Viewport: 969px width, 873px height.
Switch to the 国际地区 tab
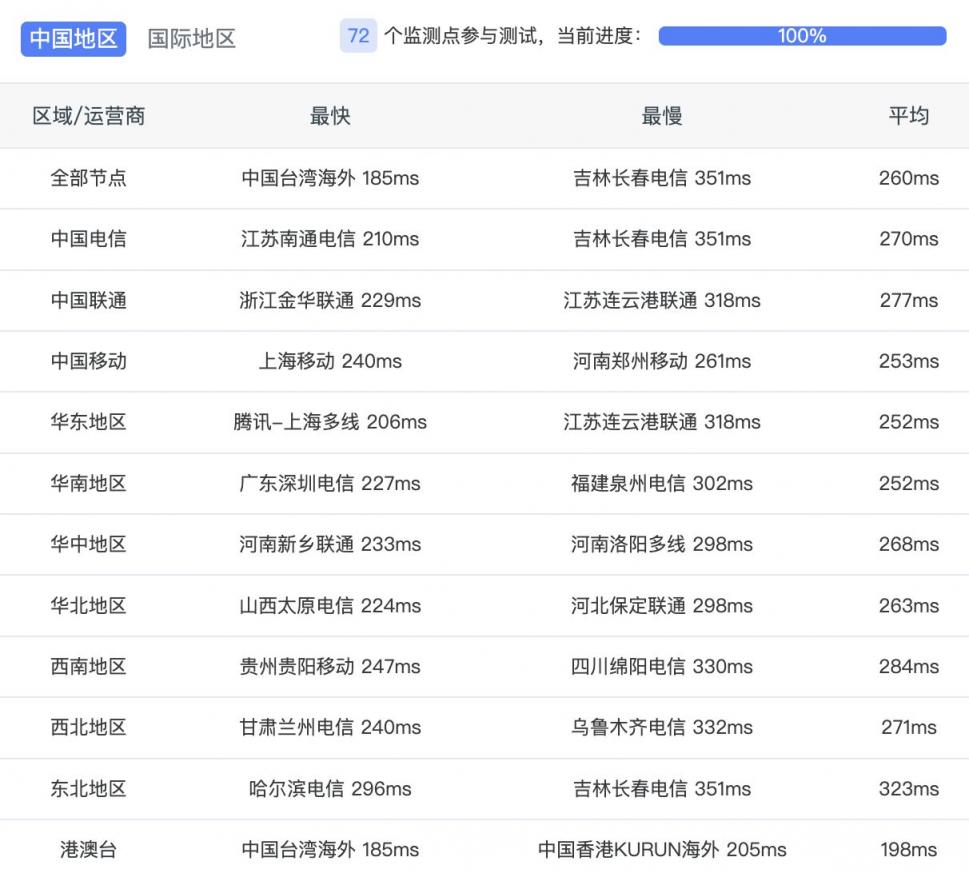point(191,38)
